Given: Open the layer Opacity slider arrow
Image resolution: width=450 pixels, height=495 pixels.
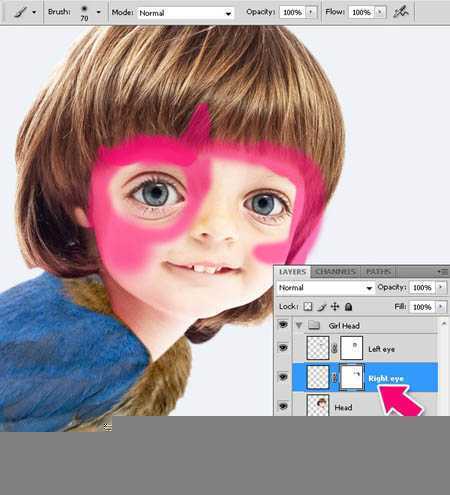Looking at the screenshot, I should click(441, 288).
